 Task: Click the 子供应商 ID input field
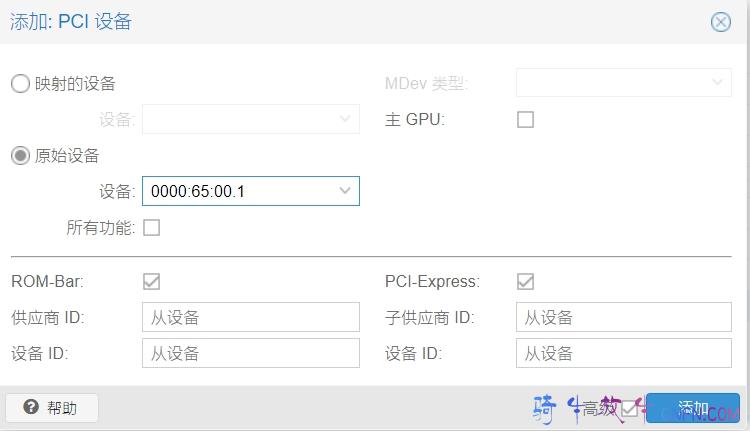click(x=624, y=318)
